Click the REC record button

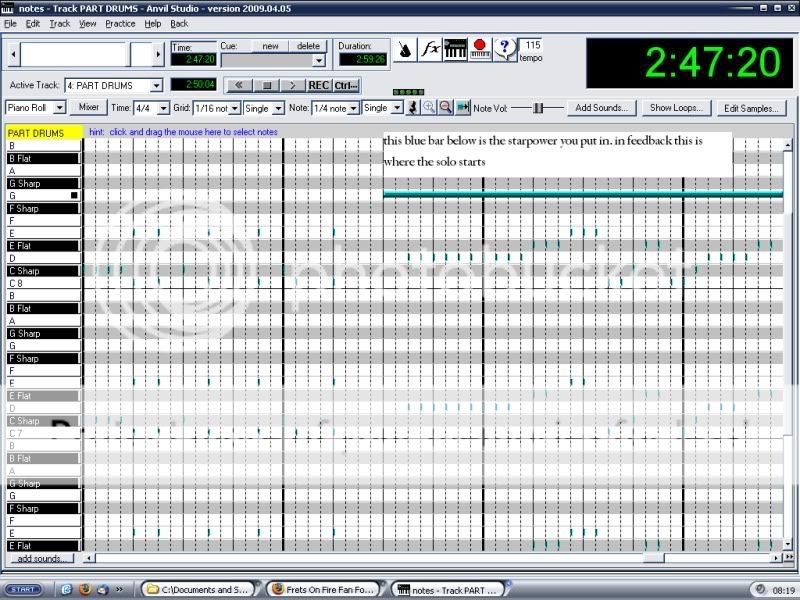(x=319, y=85)
